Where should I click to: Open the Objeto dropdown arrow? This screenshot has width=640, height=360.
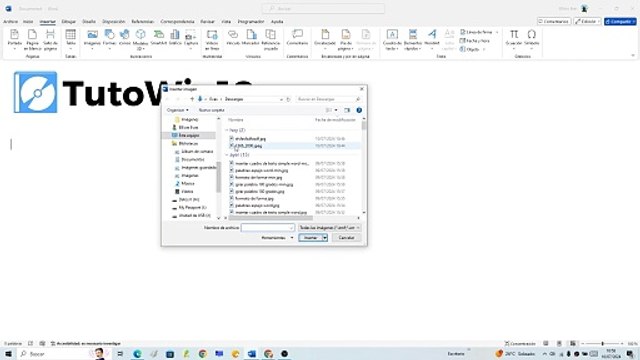coord(484,49)
